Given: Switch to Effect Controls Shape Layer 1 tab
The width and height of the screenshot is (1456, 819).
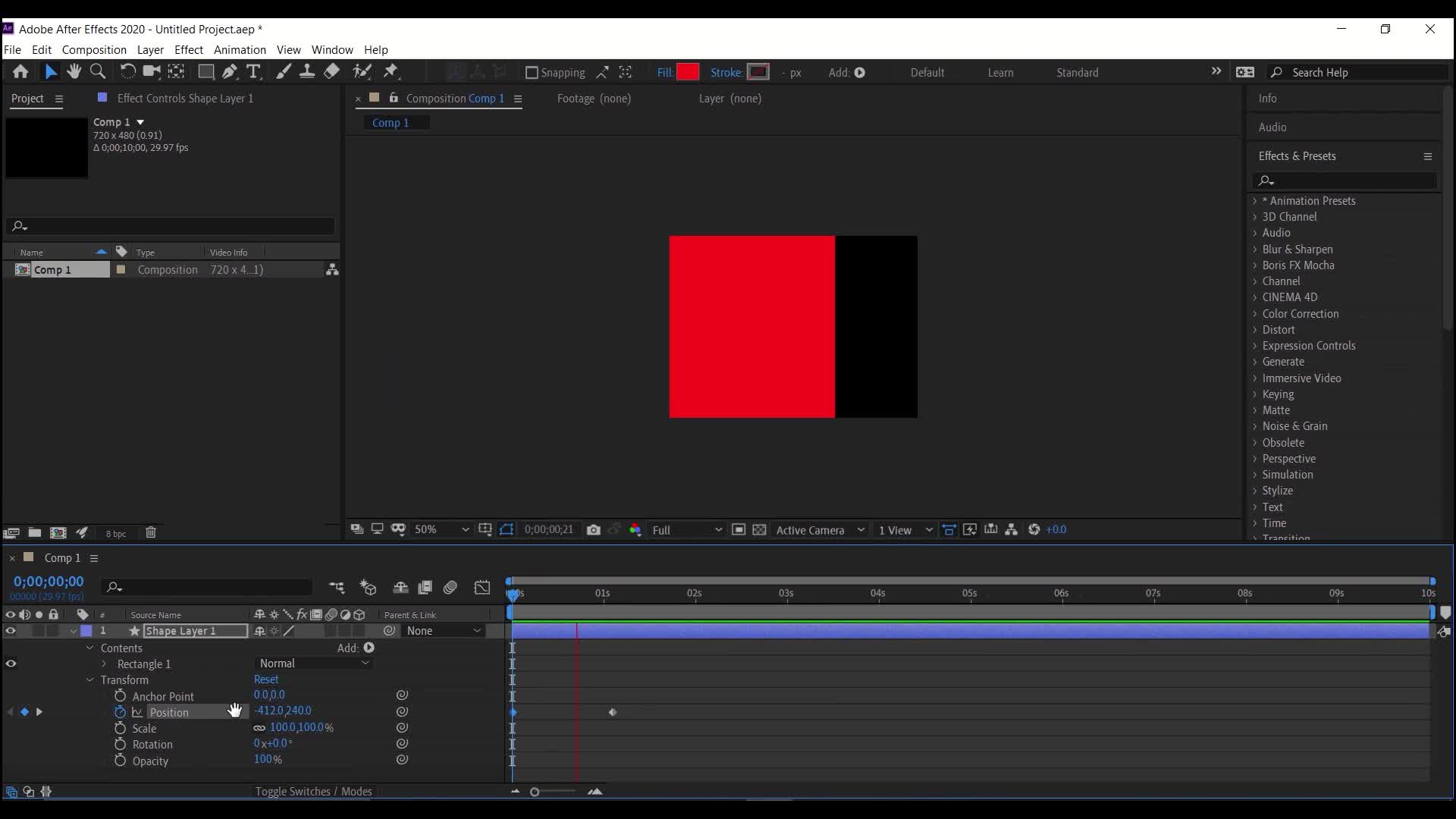Looking at the screenshot, I should [x=184, y=99].
